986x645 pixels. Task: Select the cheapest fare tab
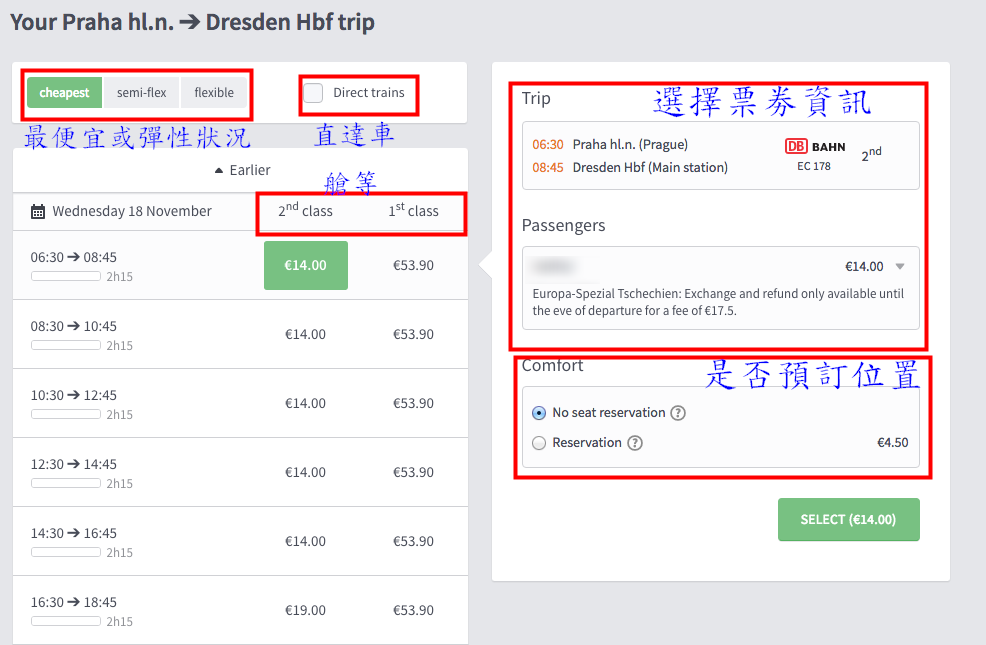(x=64, y=92)
